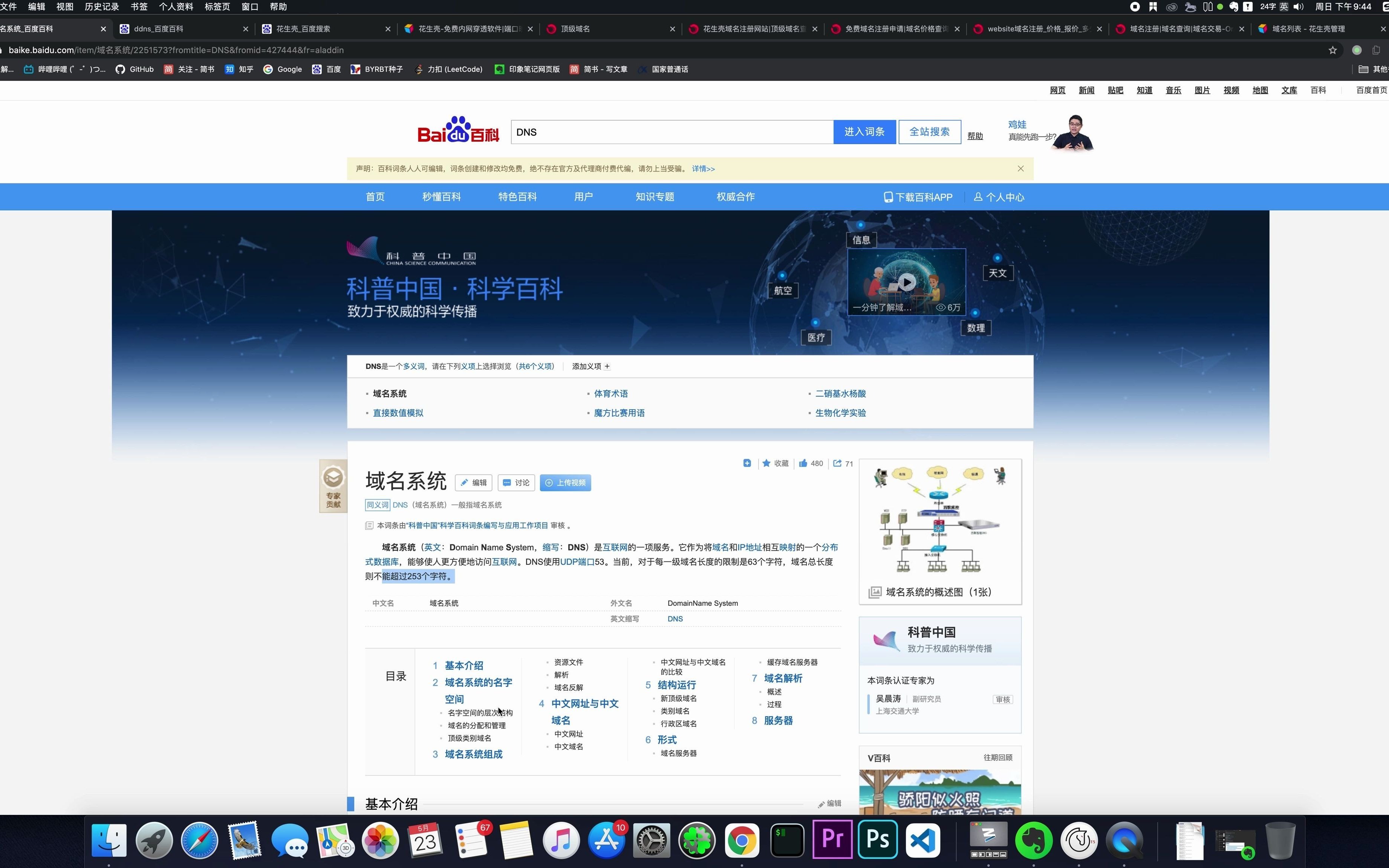The height and width of the screenshot is (868, 1389).
Task: Select 体育术语 disambiguation link
Action: tap(611, 394)
